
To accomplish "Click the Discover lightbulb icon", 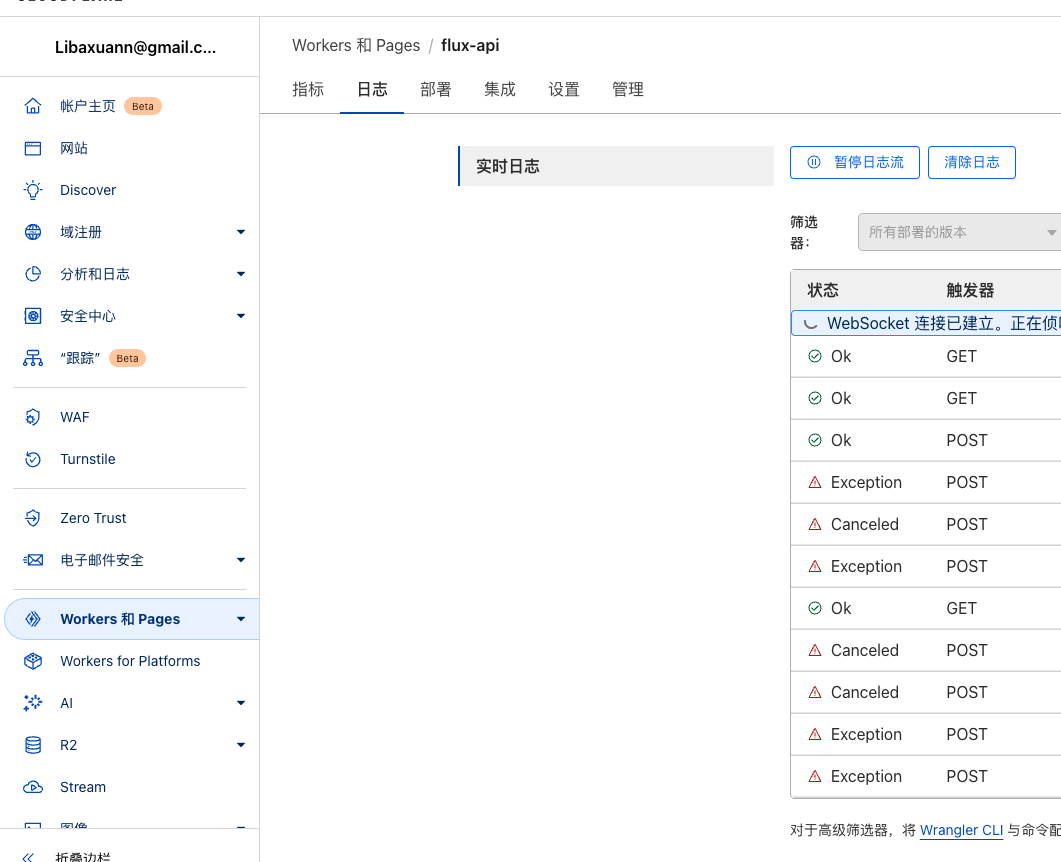I will coord(33,190).
